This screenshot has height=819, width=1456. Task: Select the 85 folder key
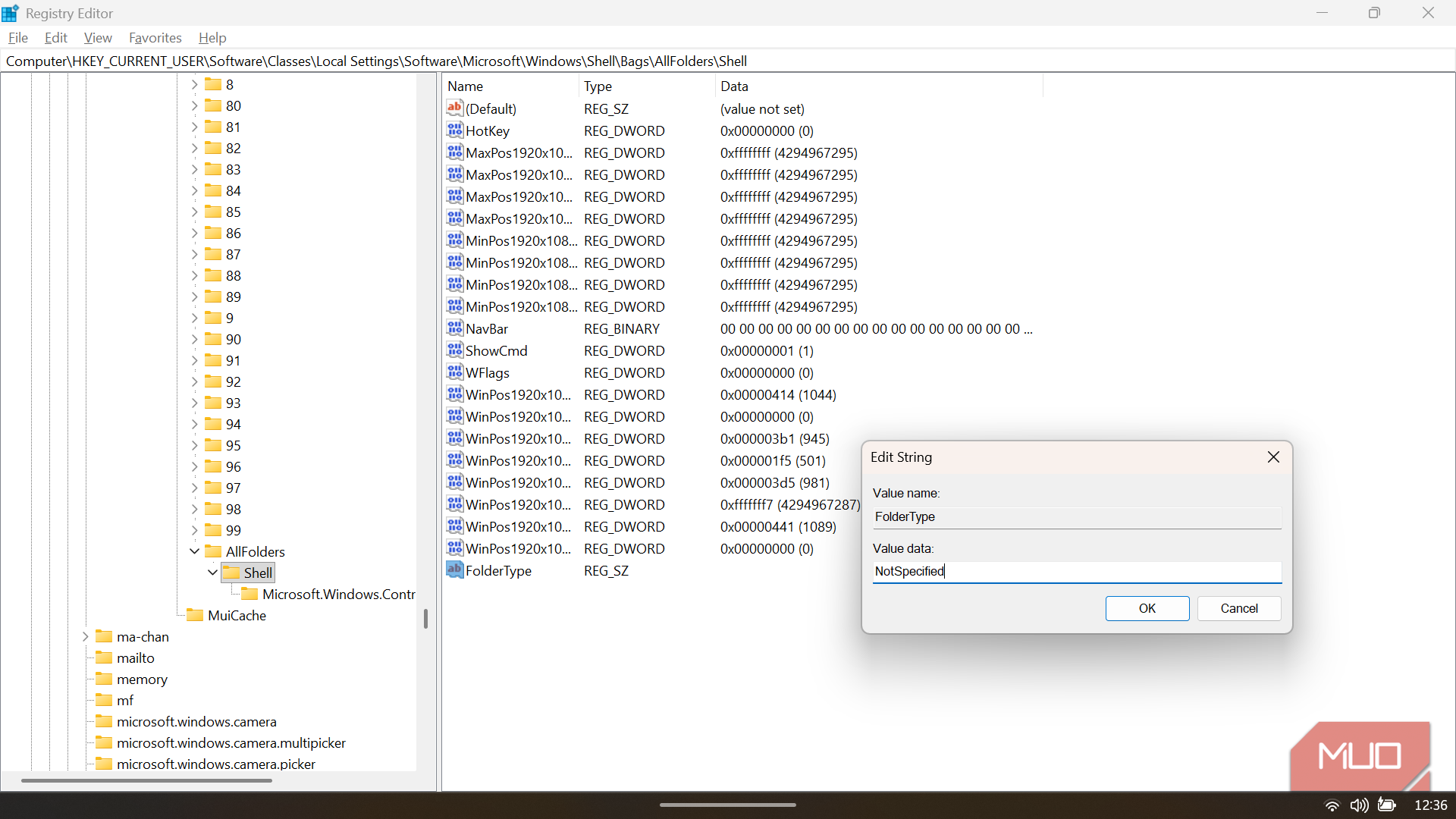(x=233, y=212)
